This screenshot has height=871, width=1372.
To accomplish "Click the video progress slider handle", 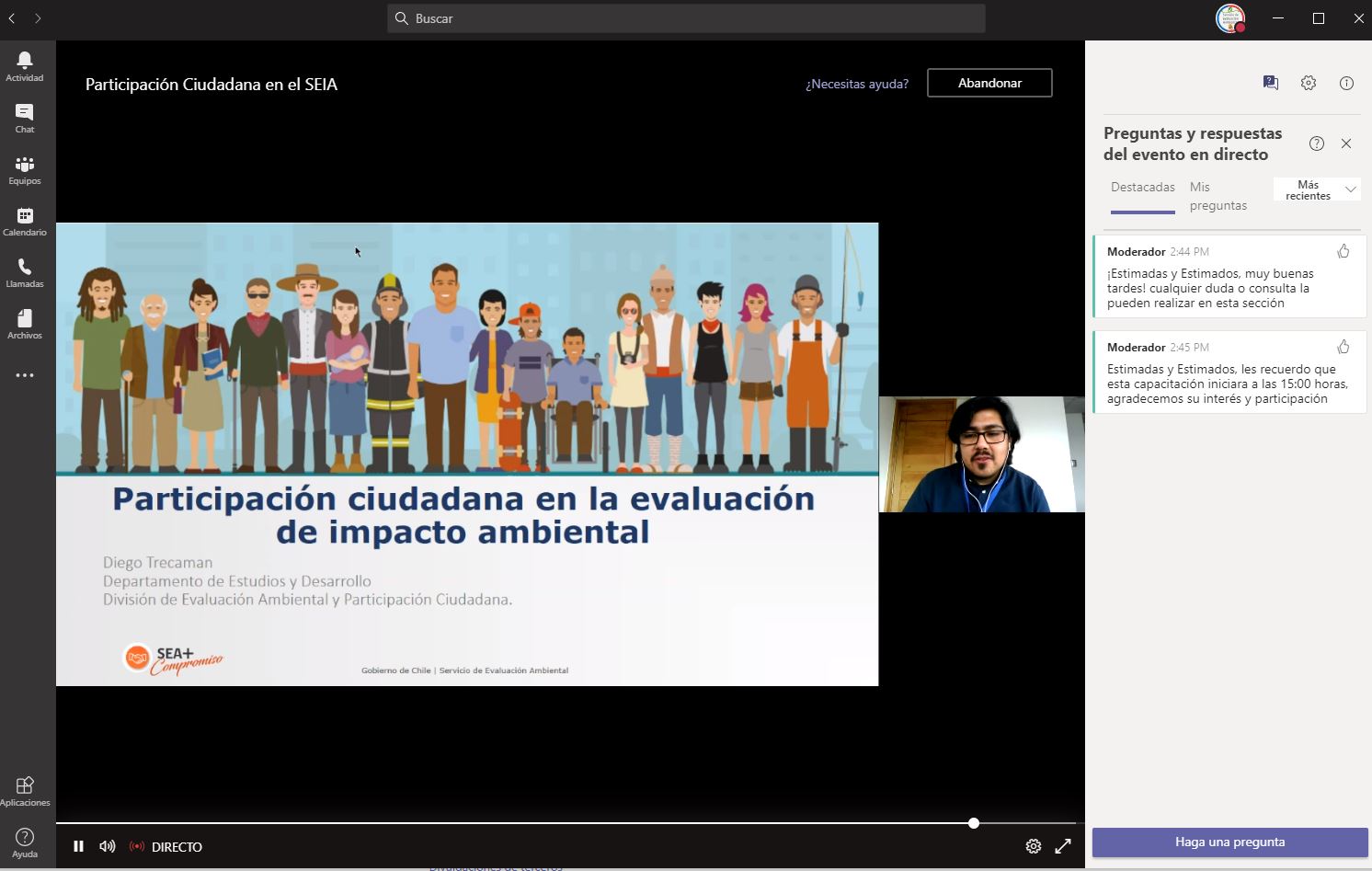I will 974,823.
